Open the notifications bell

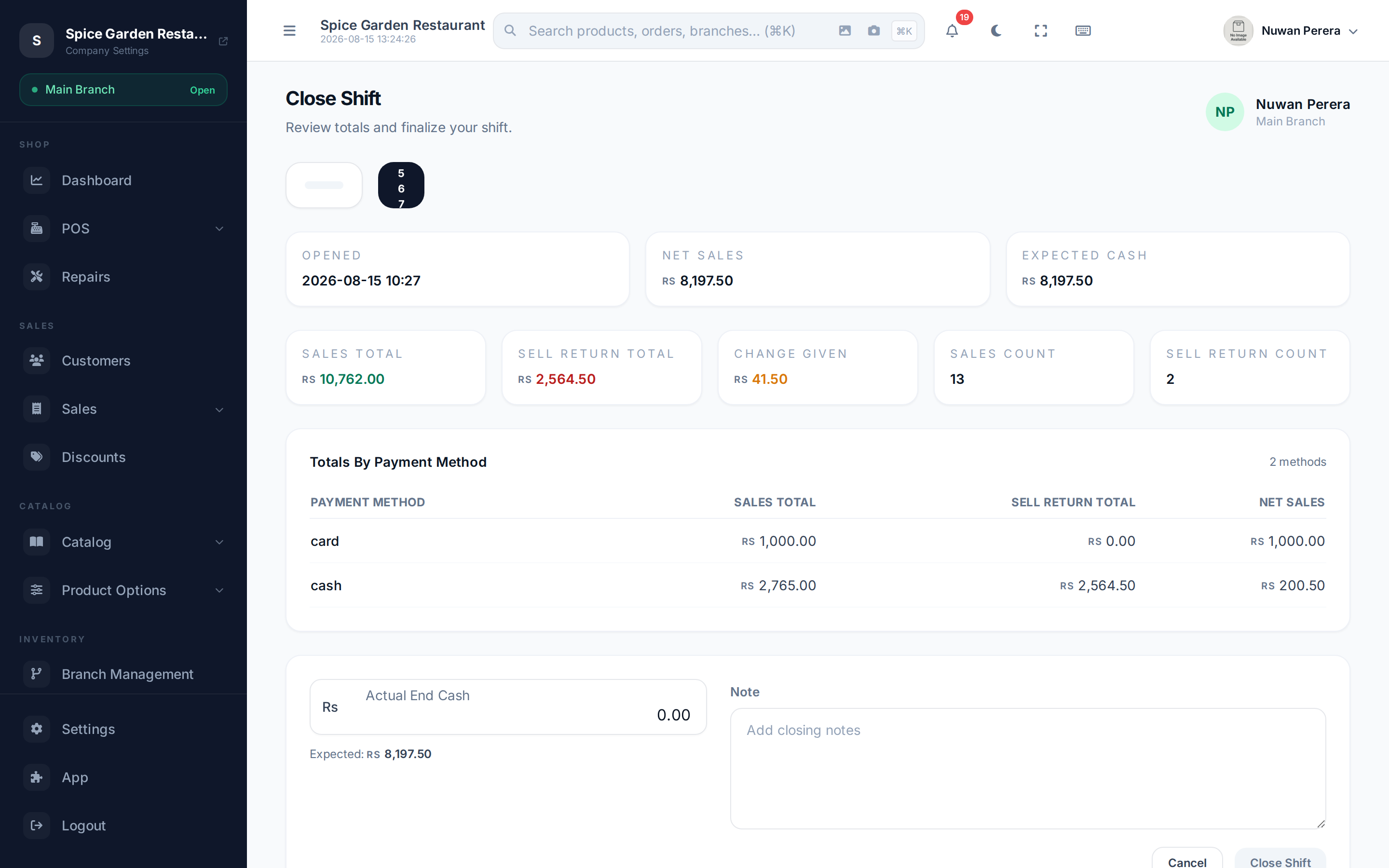pos(952,30)
